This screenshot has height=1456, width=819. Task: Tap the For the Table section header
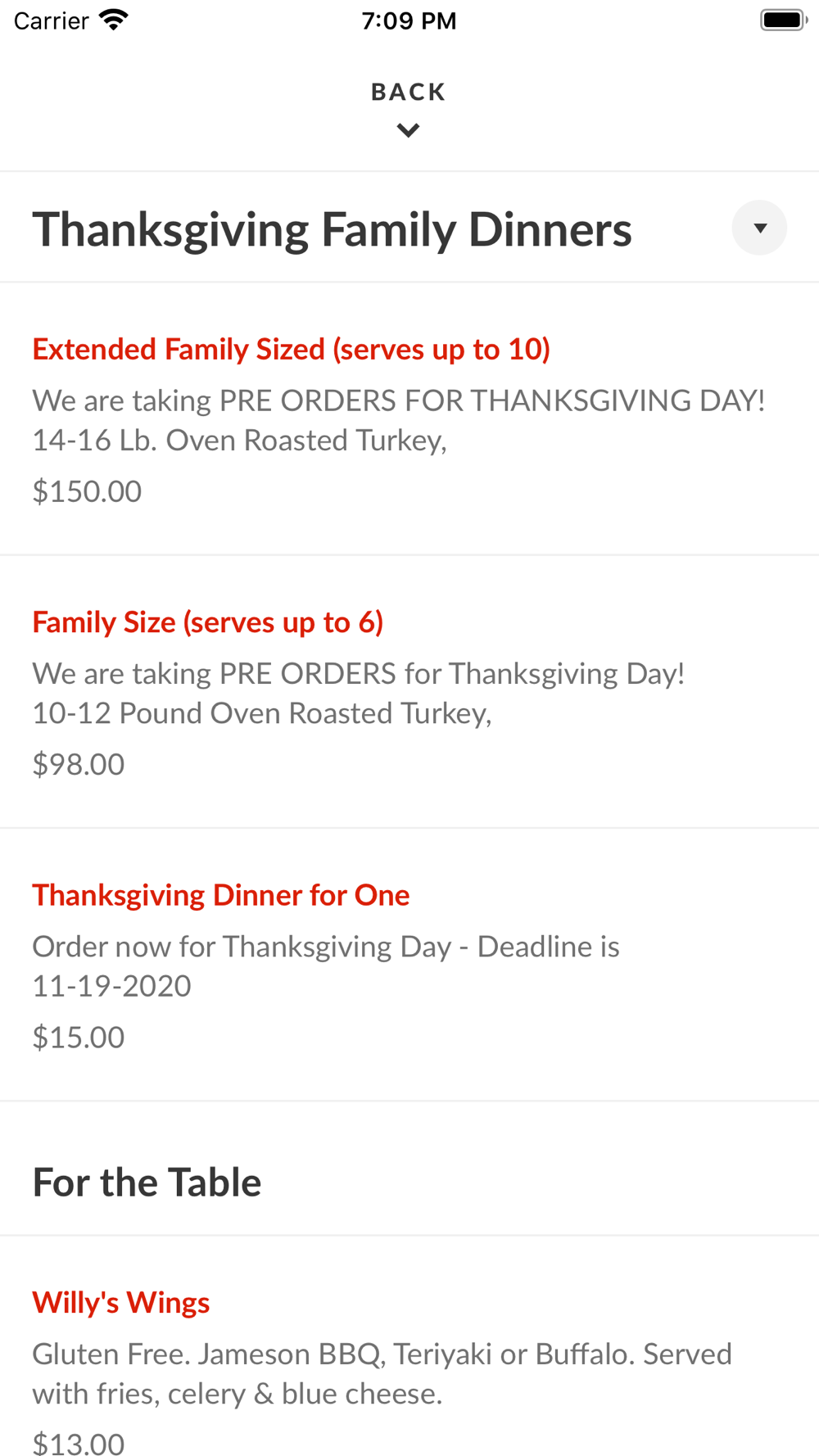tap(147, 1182)
